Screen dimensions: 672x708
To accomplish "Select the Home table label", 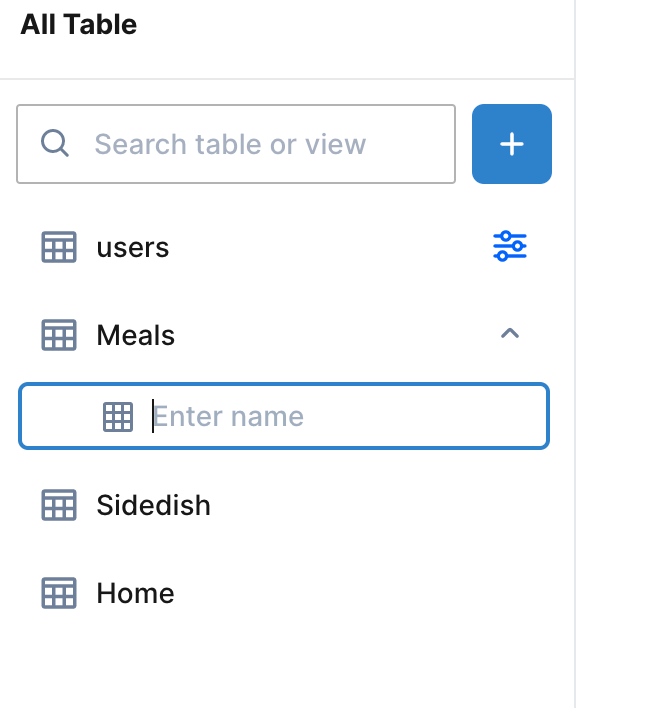I will [135, 593].
